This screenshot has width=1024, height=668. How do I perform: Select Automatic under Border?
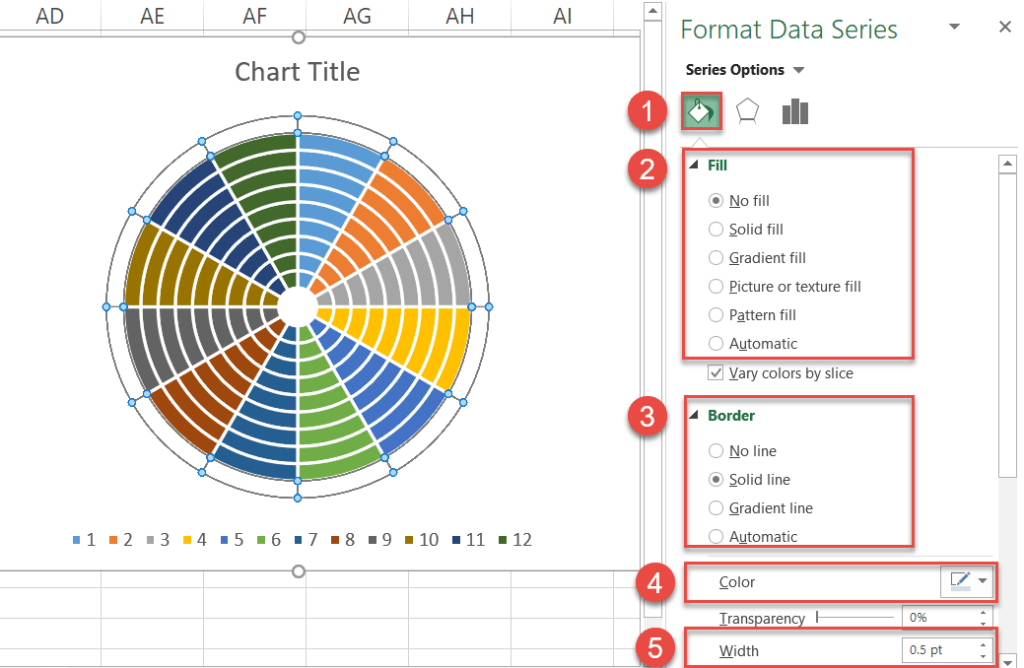tap(716, 536)
